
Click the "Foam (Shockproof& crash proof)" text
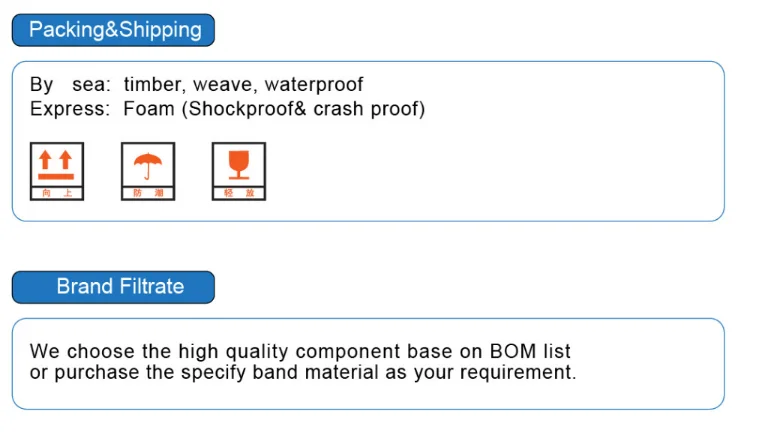[x=274, y=109]
